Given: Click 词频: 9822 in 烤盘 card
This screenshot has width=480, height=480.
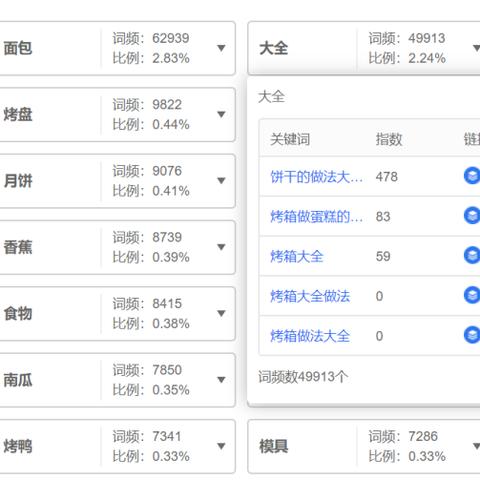Looking at the screenshot, I should 147,105.
